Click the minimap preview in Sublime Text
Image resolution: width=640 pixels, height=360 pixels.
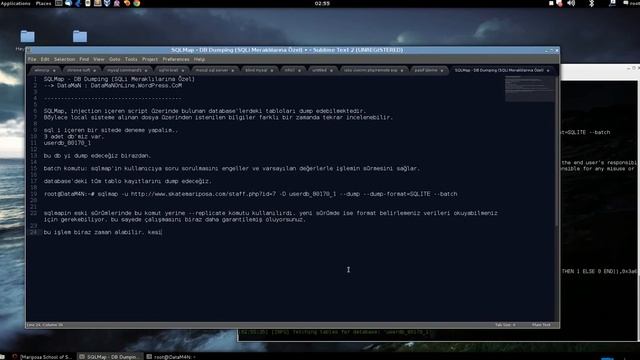[529, 89]
